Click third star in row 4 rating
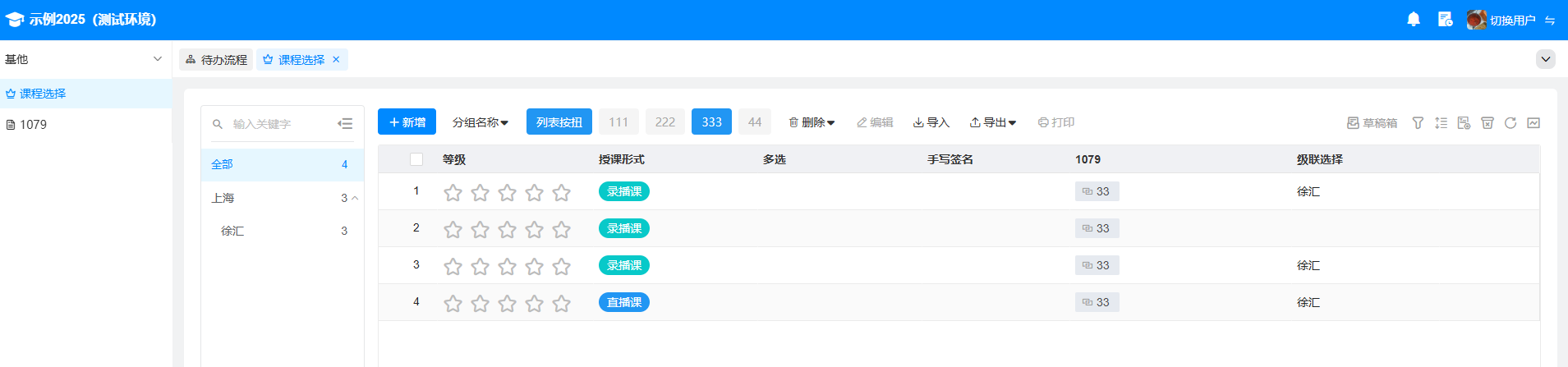This screenshot has height=367, width=1568. click(x=507, y=304)
